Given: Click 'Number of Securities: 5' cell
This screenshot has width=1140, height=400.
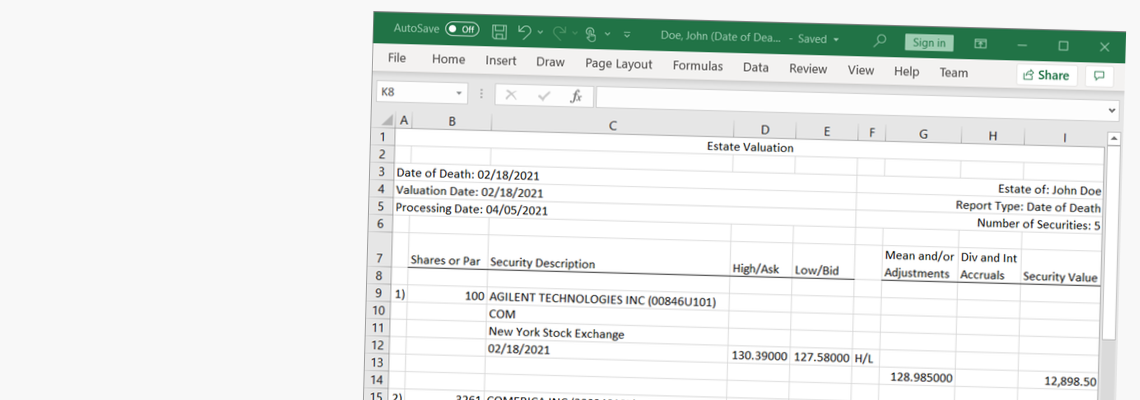Looking at the screenshot, I should pos(1038,224).
